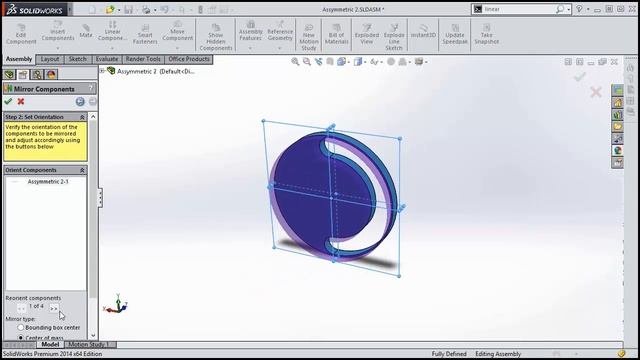Open ConfigurationManager tab icon
Screen dimensions: 640x360
click(x=37, y=74)
